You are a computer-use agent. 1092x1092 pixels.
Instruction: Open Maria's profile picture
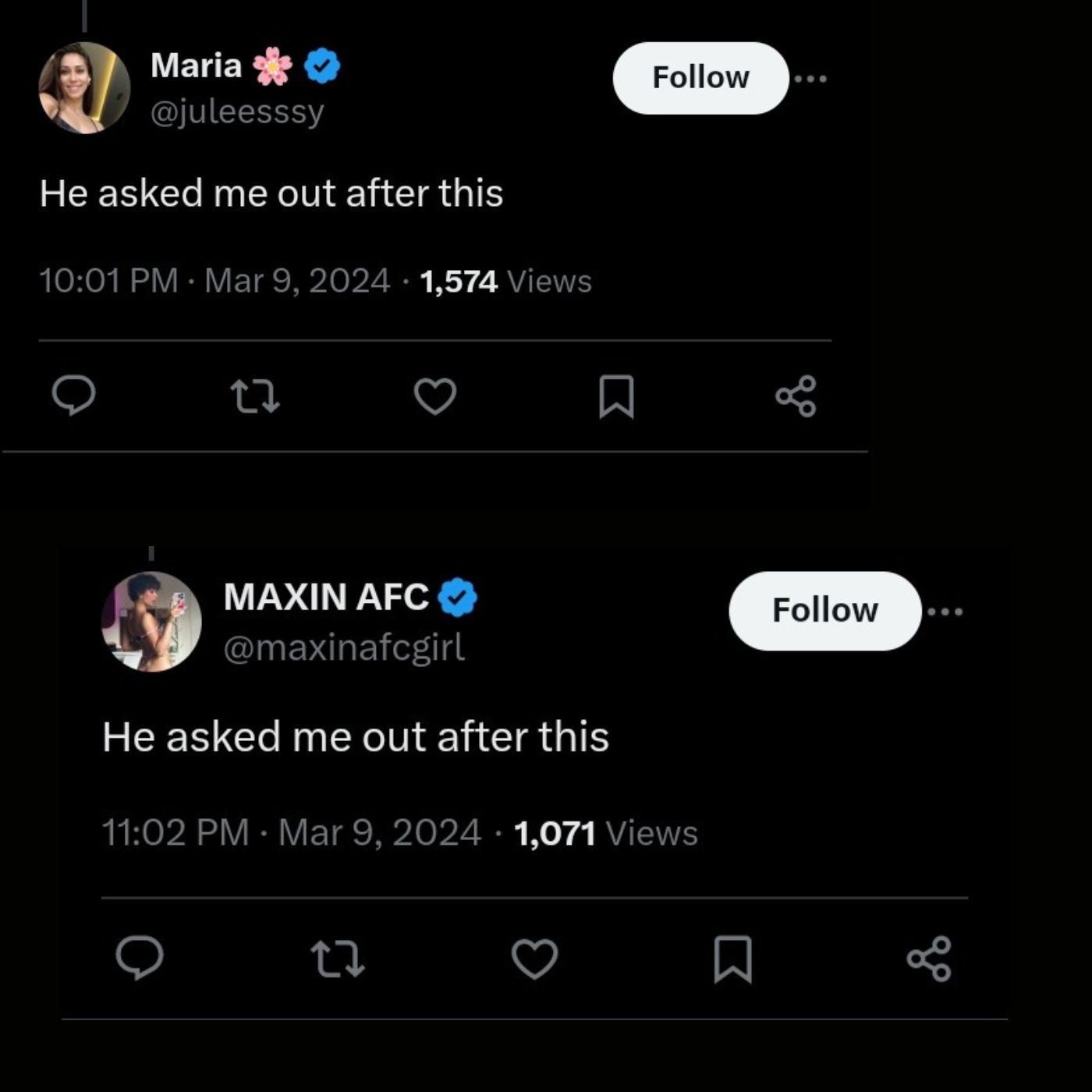pos(84,88)
